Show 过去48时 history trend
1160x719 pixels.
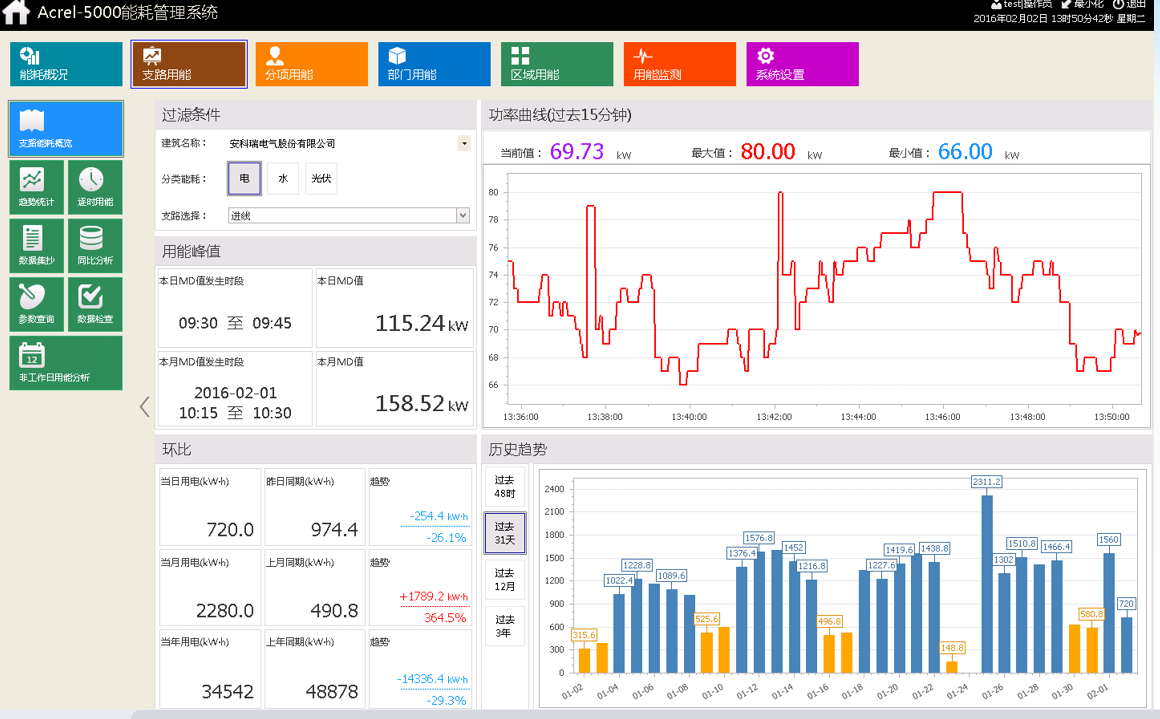(504, 487)
